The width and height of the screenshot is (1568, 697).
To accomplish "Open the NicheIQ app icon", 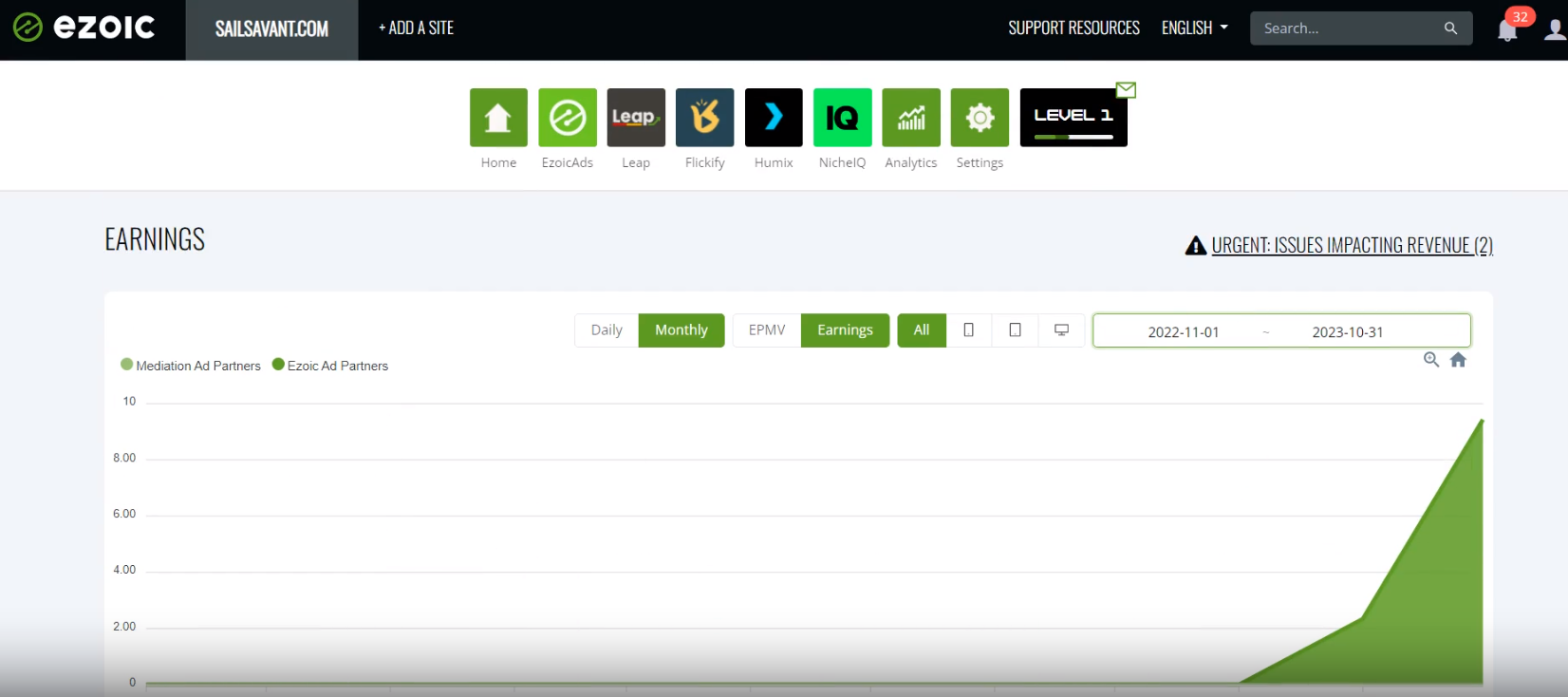I will (842, 118).
